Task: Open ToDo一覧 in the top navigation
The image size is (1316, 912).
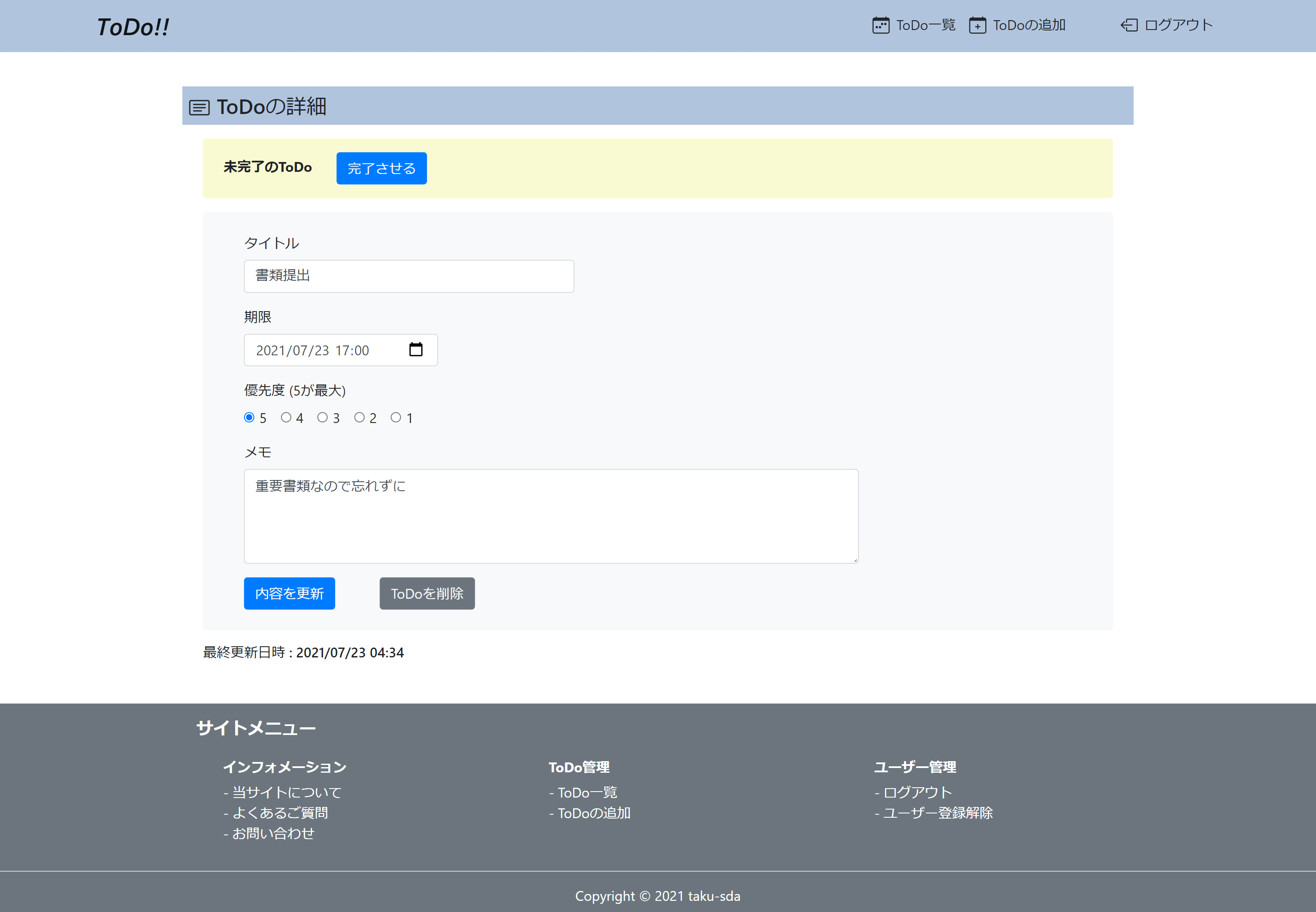Action: (x=925, y=25)
